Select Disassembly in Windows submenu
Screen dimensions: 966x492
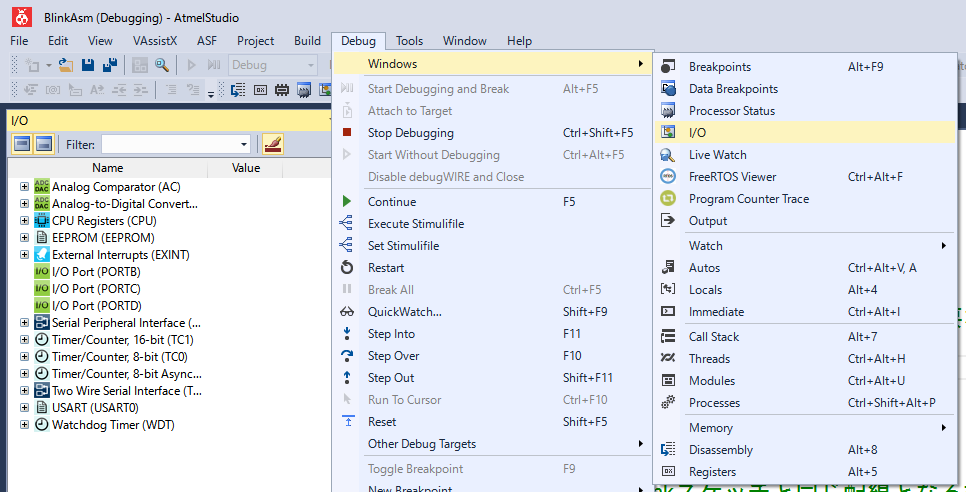click(x=806, y=450)
